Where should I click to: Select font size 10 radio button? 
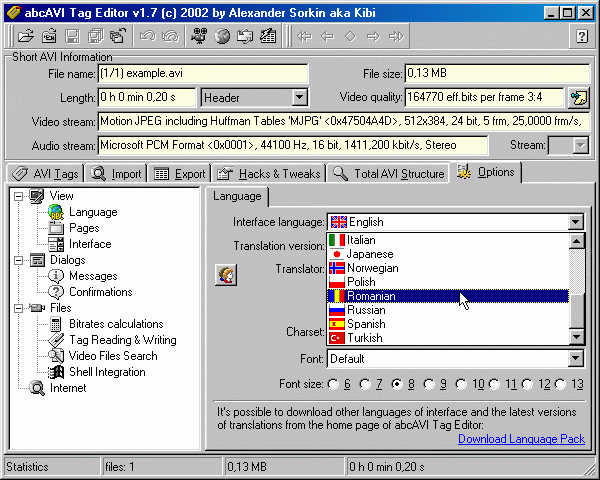(461, 384)
